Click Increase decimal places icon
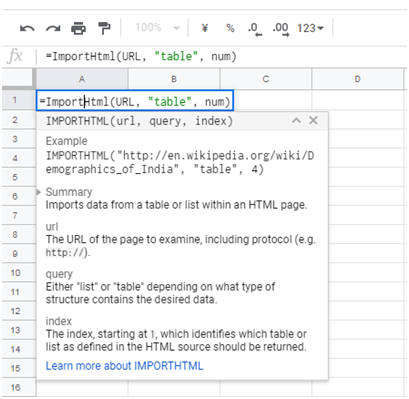Viewport: 409px width, 399px height. coord(280,29)
